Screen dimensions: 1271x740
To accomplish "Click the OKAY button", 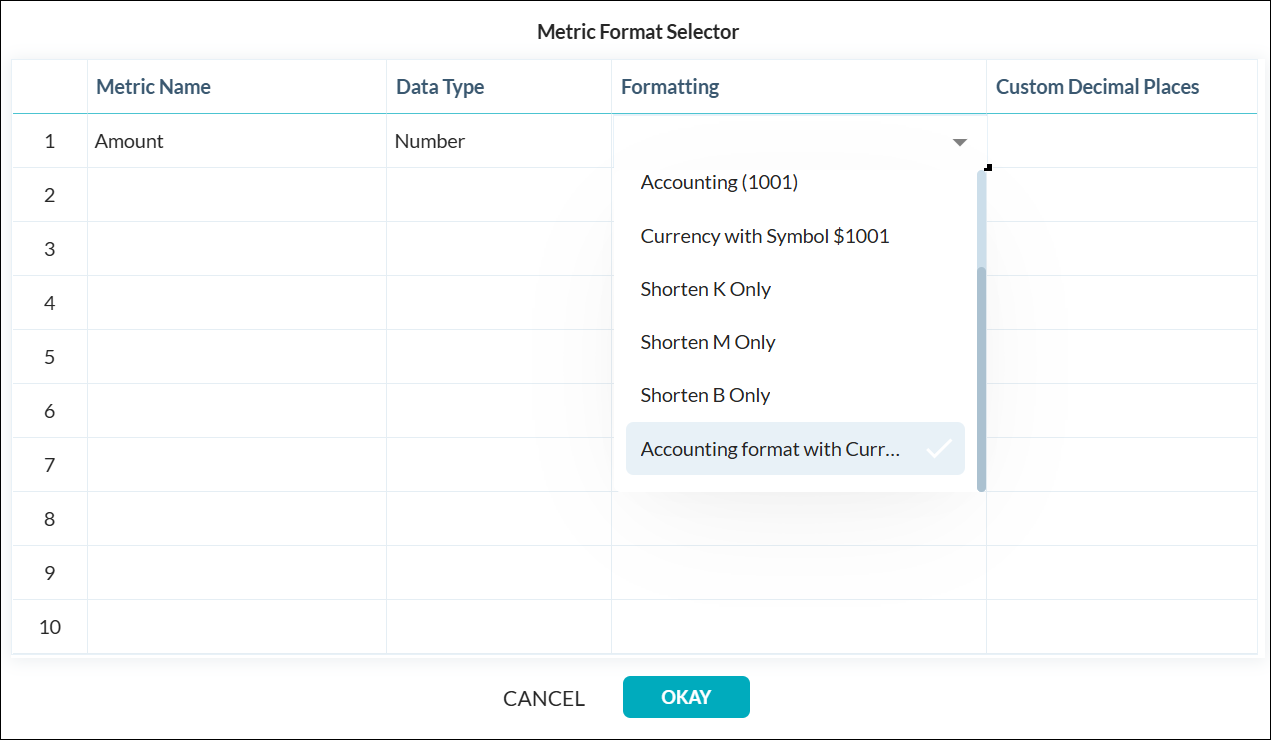I will tap(686, 697).
